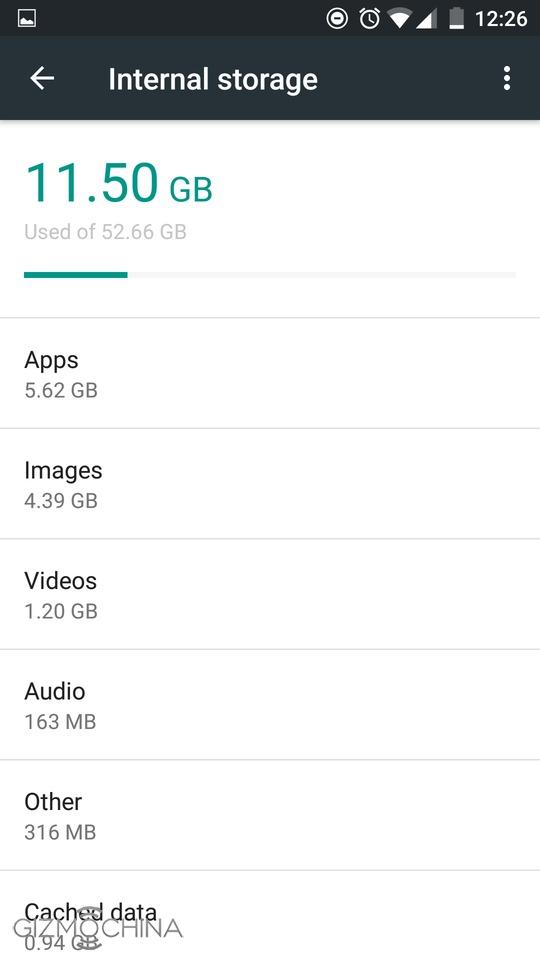Select the Videos storage item
Image resolution: width=540 pixels, height=960 pixels.
click(x=270, y=594)
